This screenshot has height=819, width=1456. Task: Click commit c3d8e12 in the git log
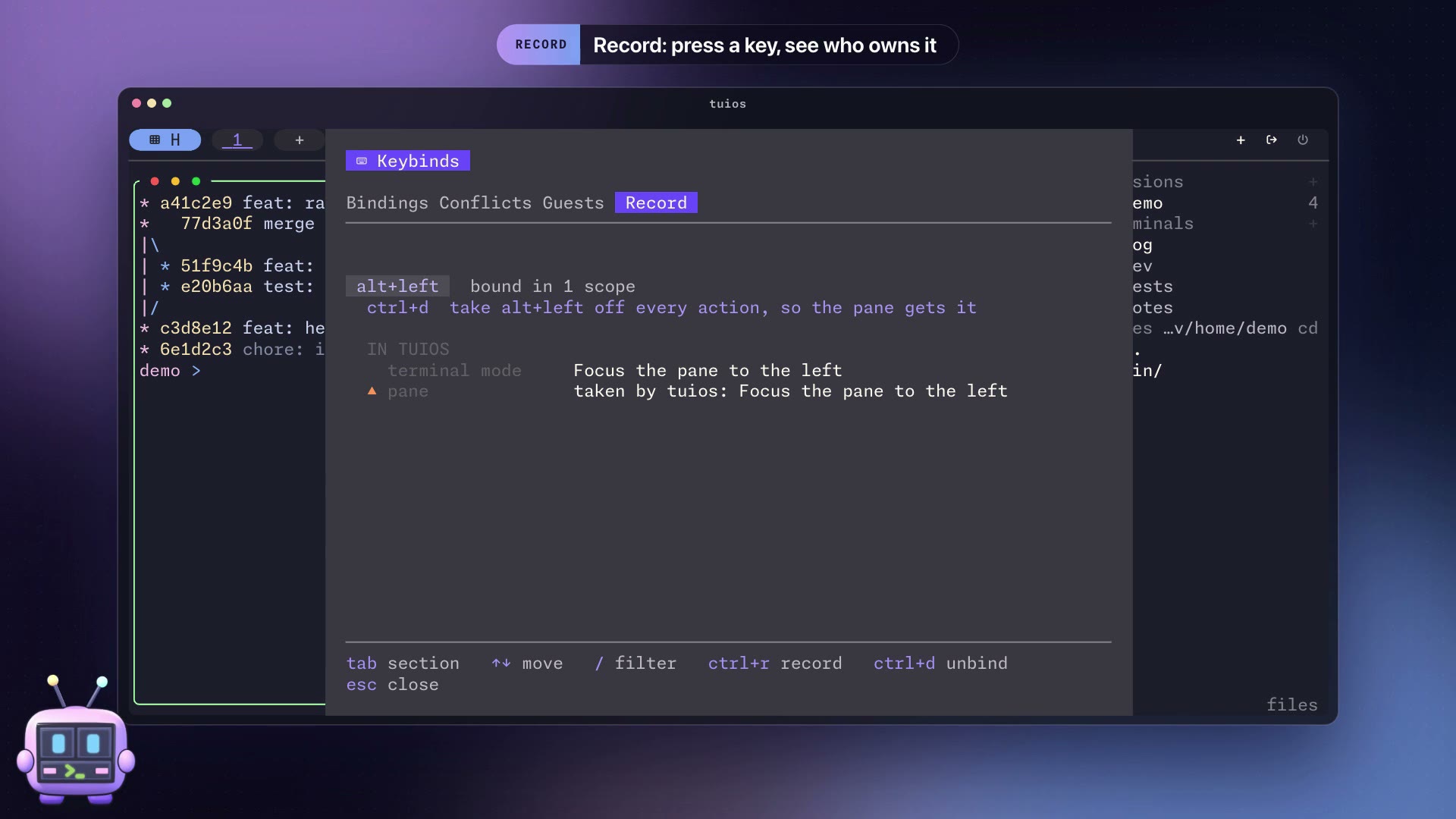click(232, 328)
